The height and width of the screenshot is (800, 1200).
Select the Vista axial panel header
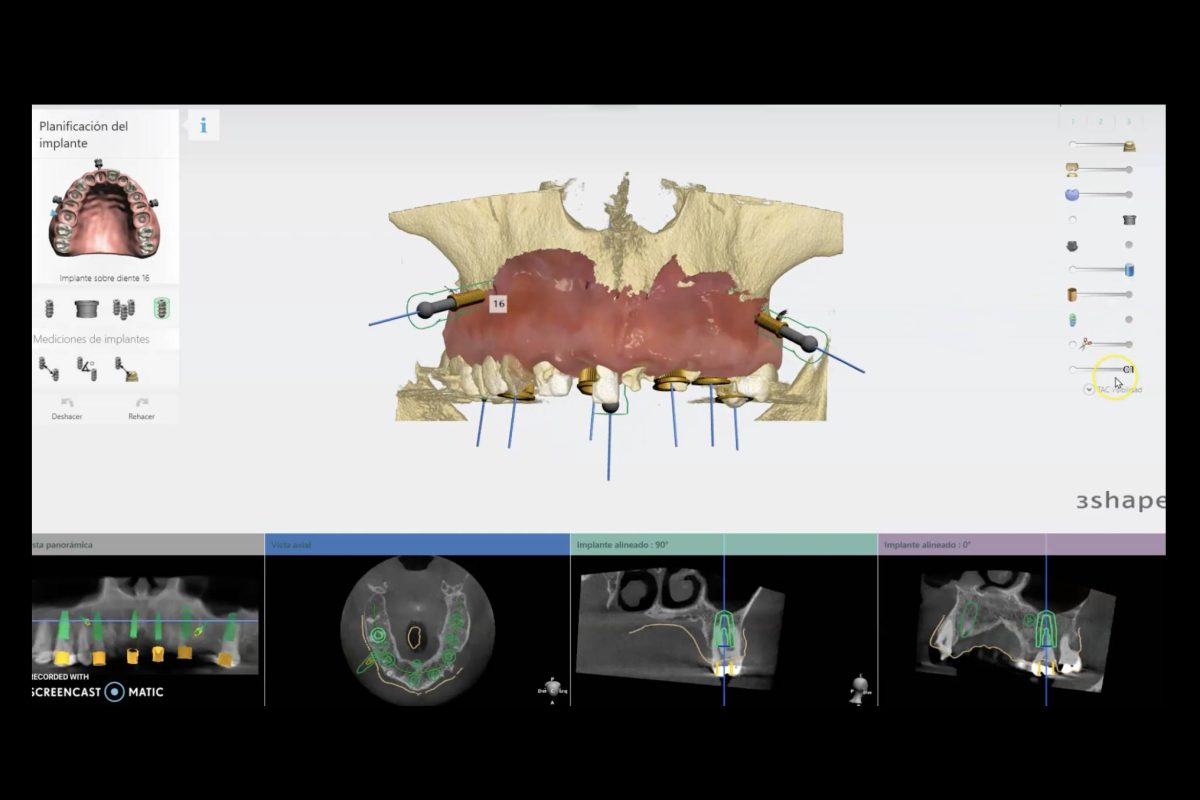pyautogui.click(x=417, y=545)
